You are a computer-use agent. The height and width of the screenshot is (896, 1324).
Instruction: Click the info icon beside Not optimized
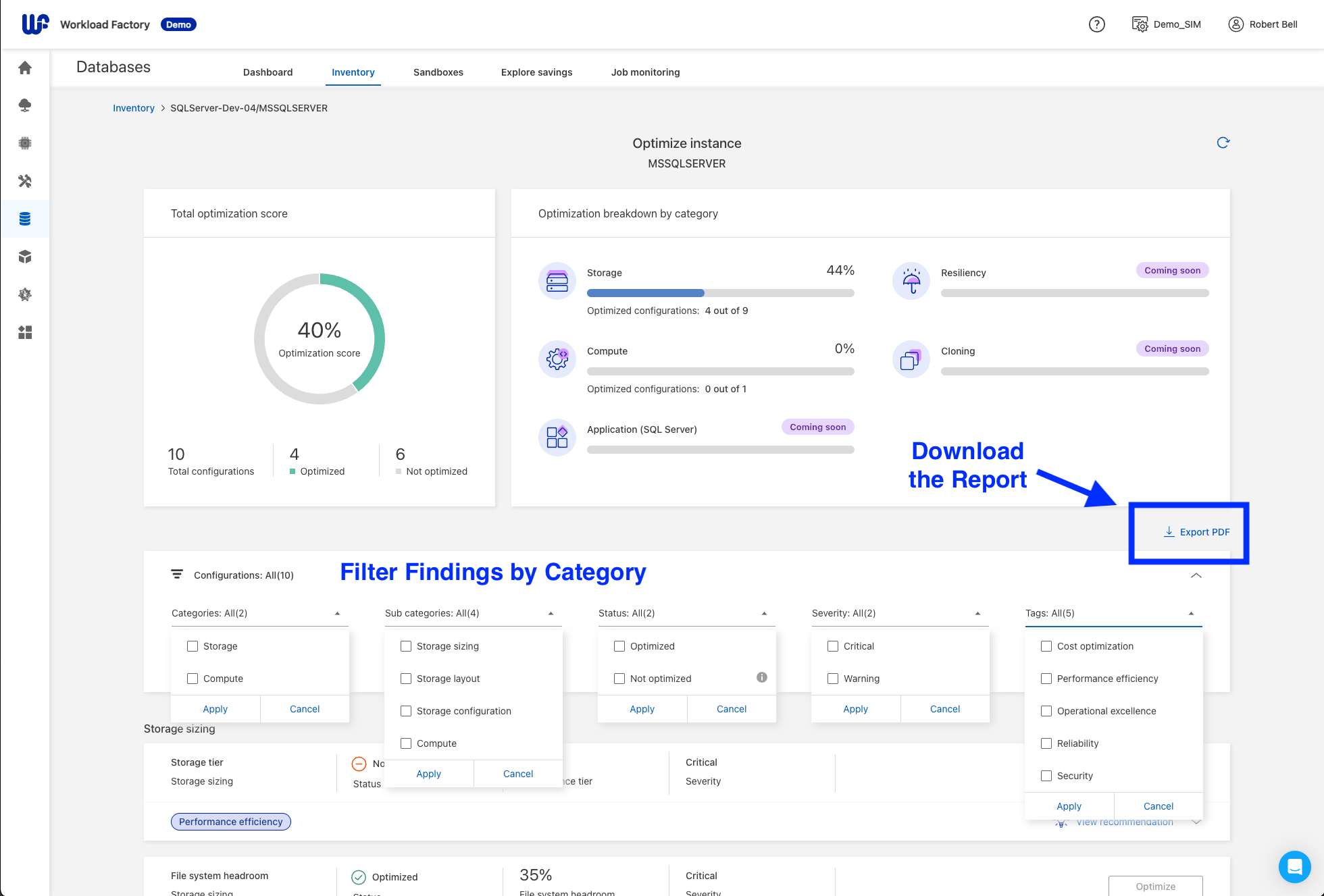point(762,677)
